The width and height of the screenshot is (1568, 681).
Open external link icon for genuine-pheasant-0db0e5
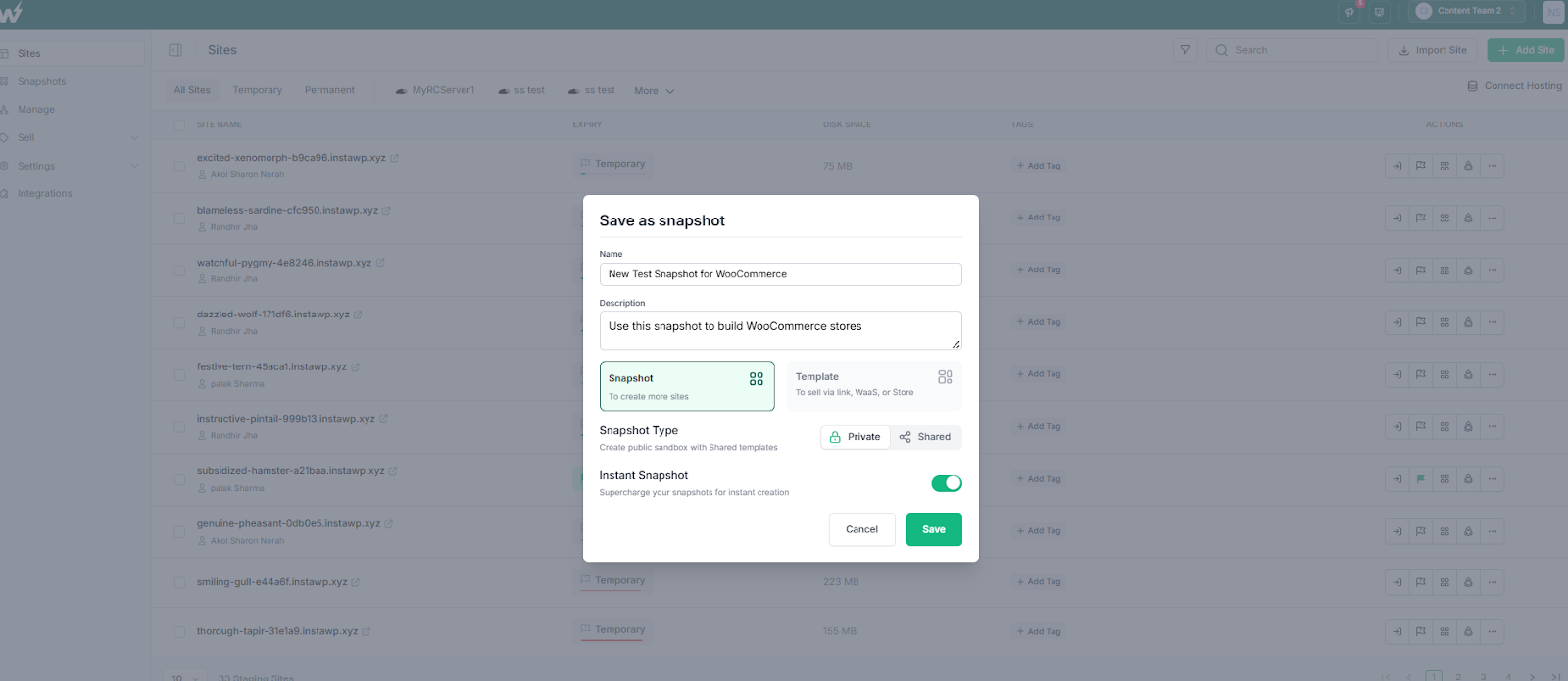point(389,524)
